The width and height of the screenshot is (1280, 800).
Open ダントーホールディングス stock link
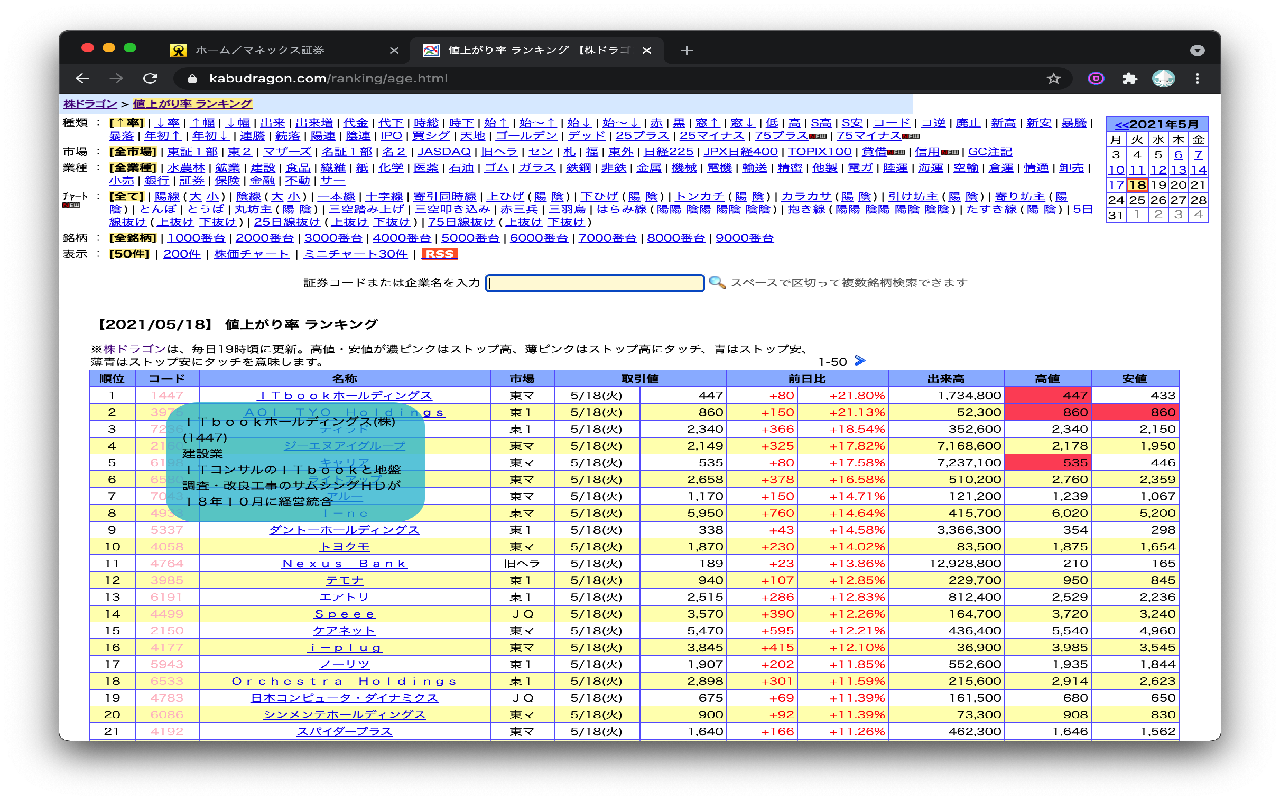tap(345, 529)
